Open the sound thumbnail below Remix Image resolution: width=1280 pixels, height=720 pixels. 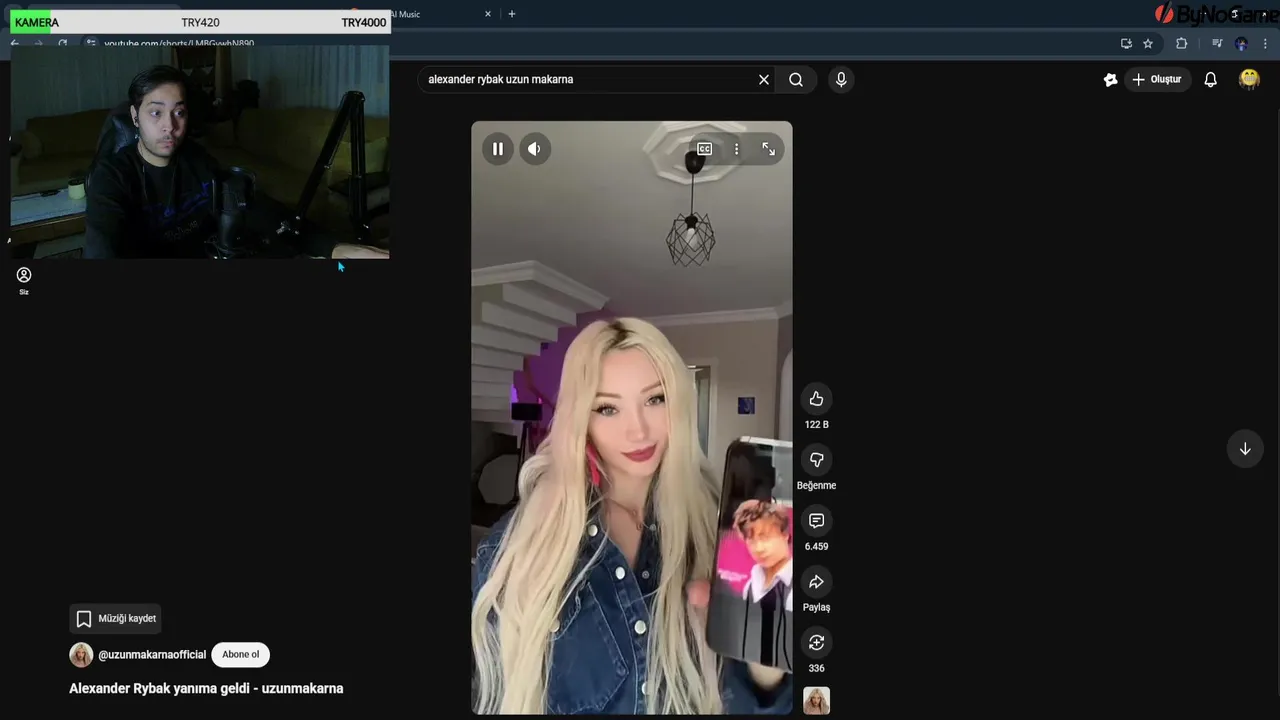point(816,700)
